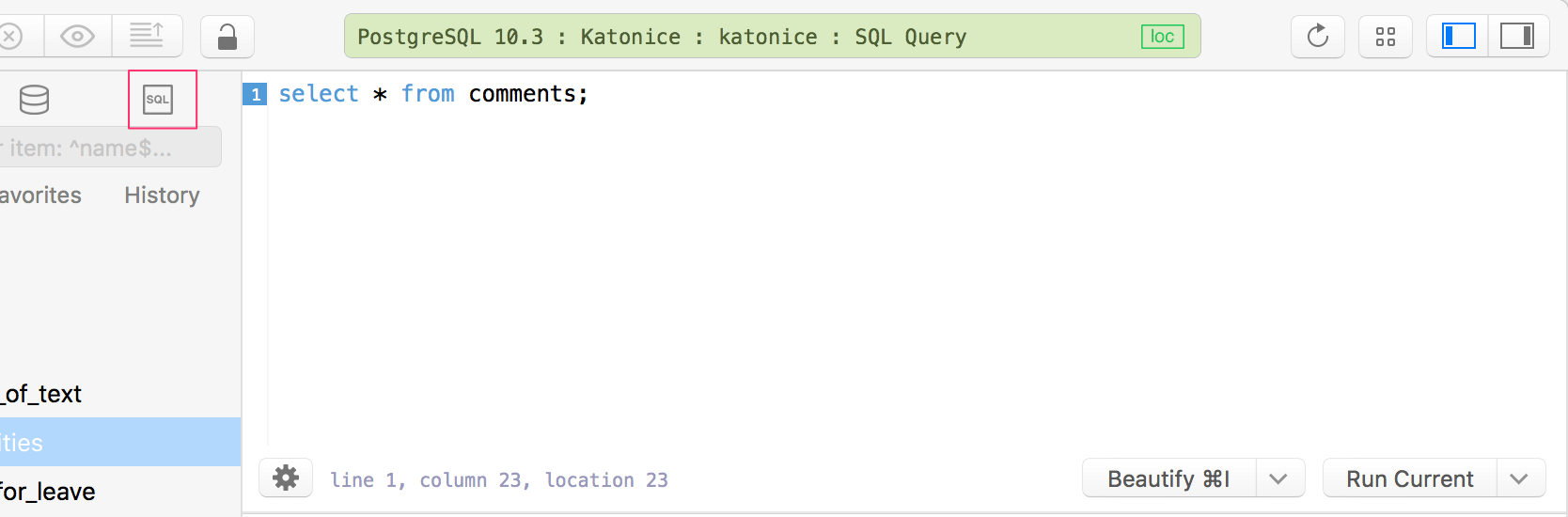Viewport: 1568px width, 517px height.
Task: Click the eye preview icon
Action: coord(77,37)
